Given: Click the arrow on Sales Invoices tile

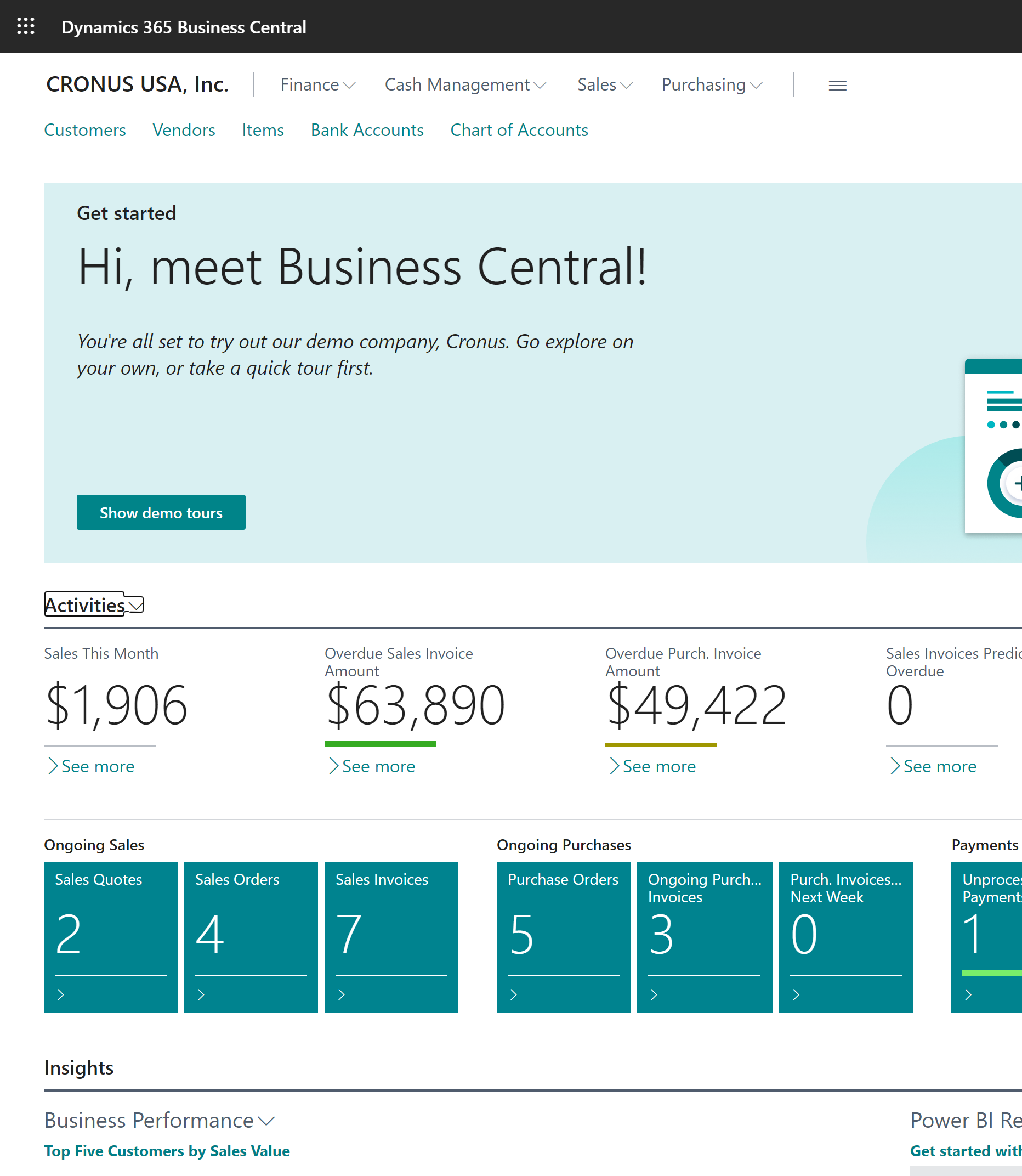Looking at the screenshot, I should (x=341, y=994).
